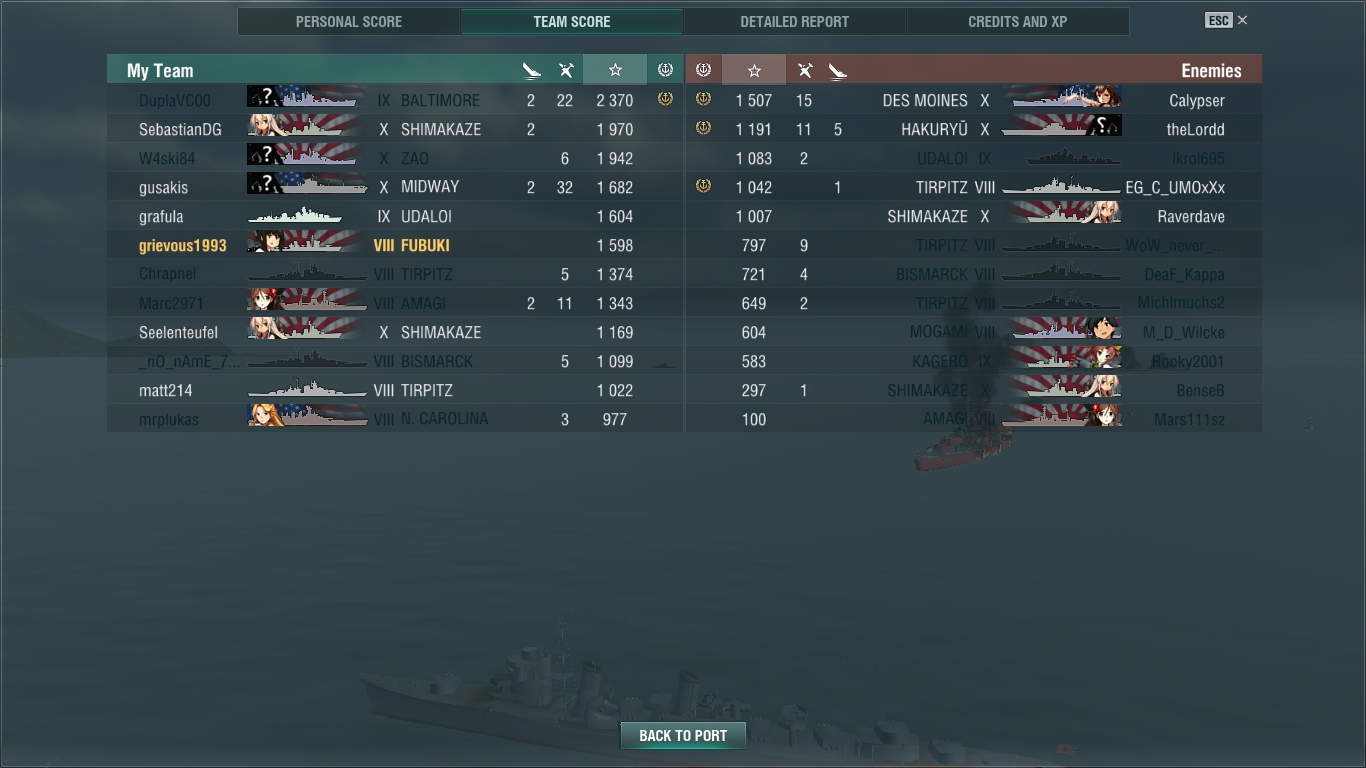Screen dimensions: 1366x768
Task: Sort My Team by aircraft destroyed icon
Action: tap(531, 70)
